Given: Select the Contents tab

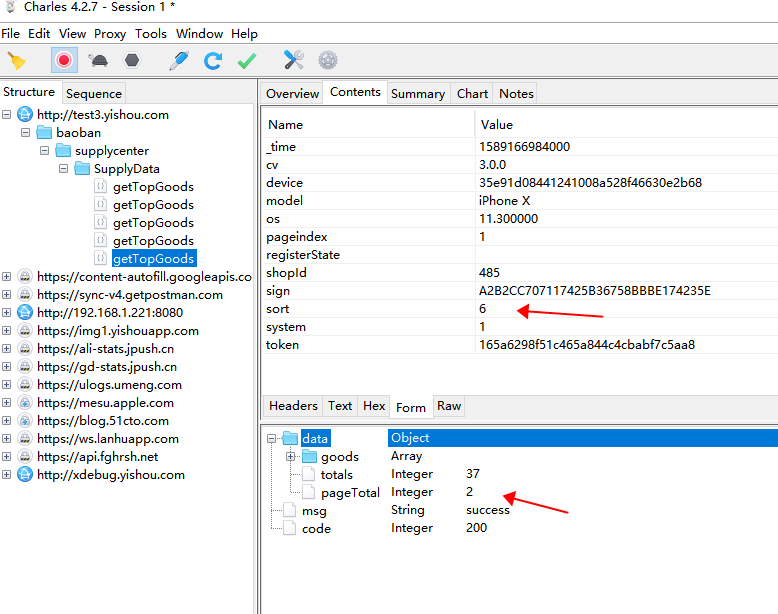Looking at the screenshot, I should pos(355,92).
